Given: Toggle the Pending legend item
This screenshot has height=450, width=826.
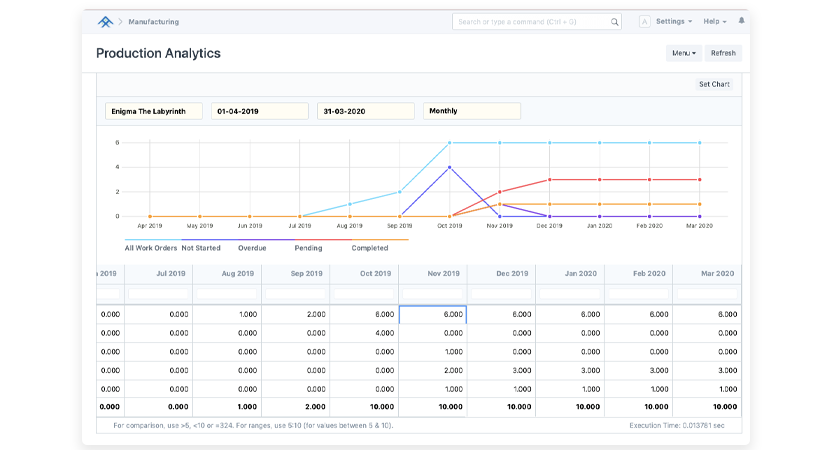Looking at the screenshot, I should (x=308, y=248).
